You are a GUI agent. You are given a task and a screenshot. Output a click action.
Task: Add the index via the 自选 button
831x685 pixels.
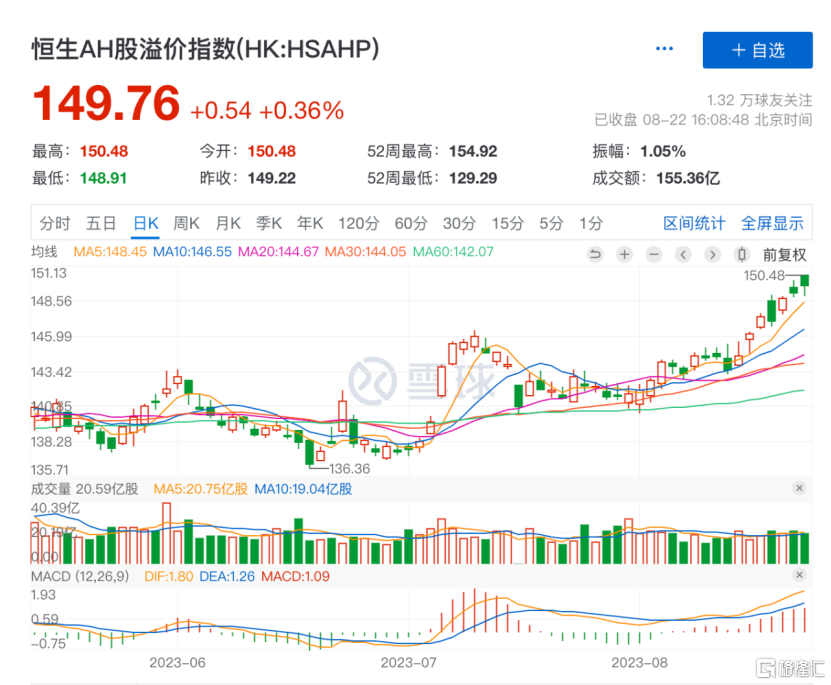[x=757, y=50]
